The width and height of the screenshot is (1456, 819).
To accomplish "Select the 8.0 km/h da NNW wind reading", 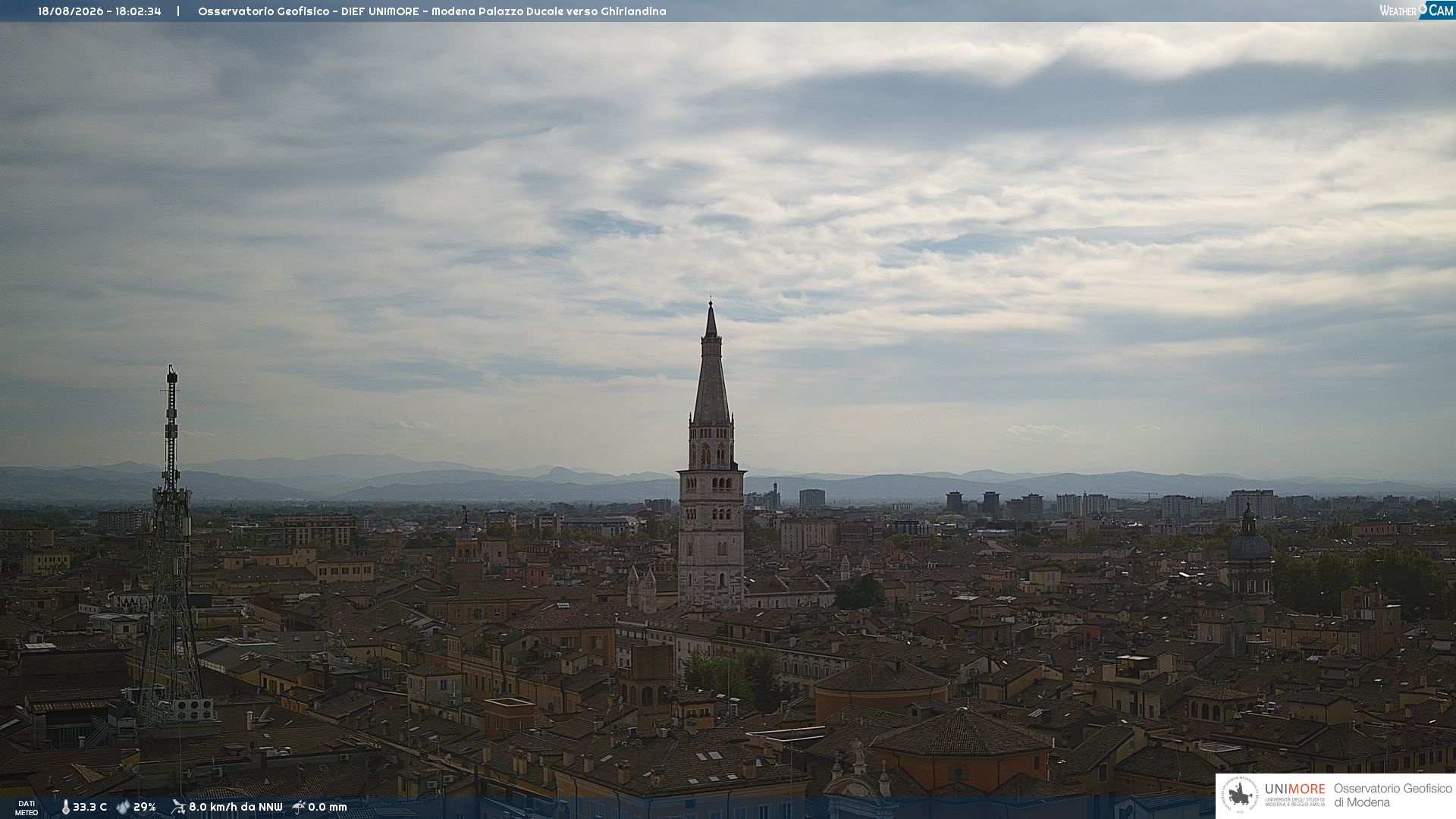I will (236, 808).
